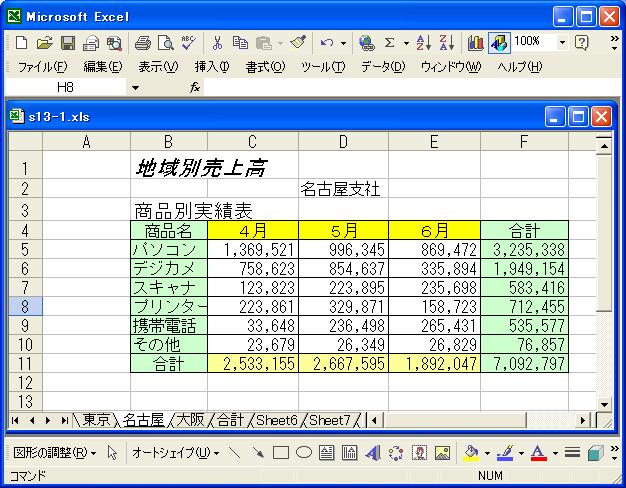The image size is (626, 488).
Task: Click the Cut scissors icon
Action: click(217, 42)
